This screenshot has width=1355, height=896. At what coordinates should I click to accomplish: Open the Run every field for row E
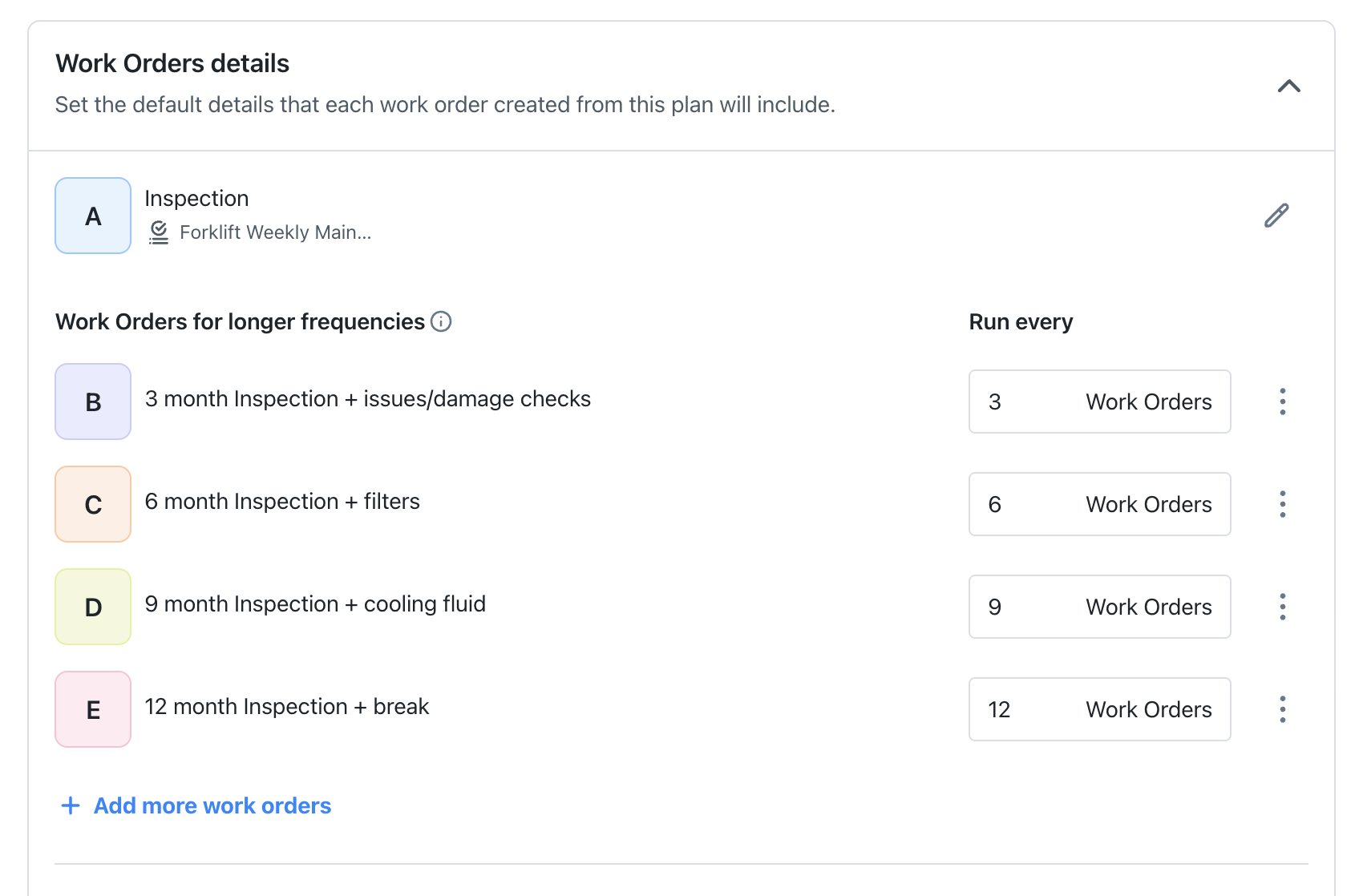click(1099, 709)
